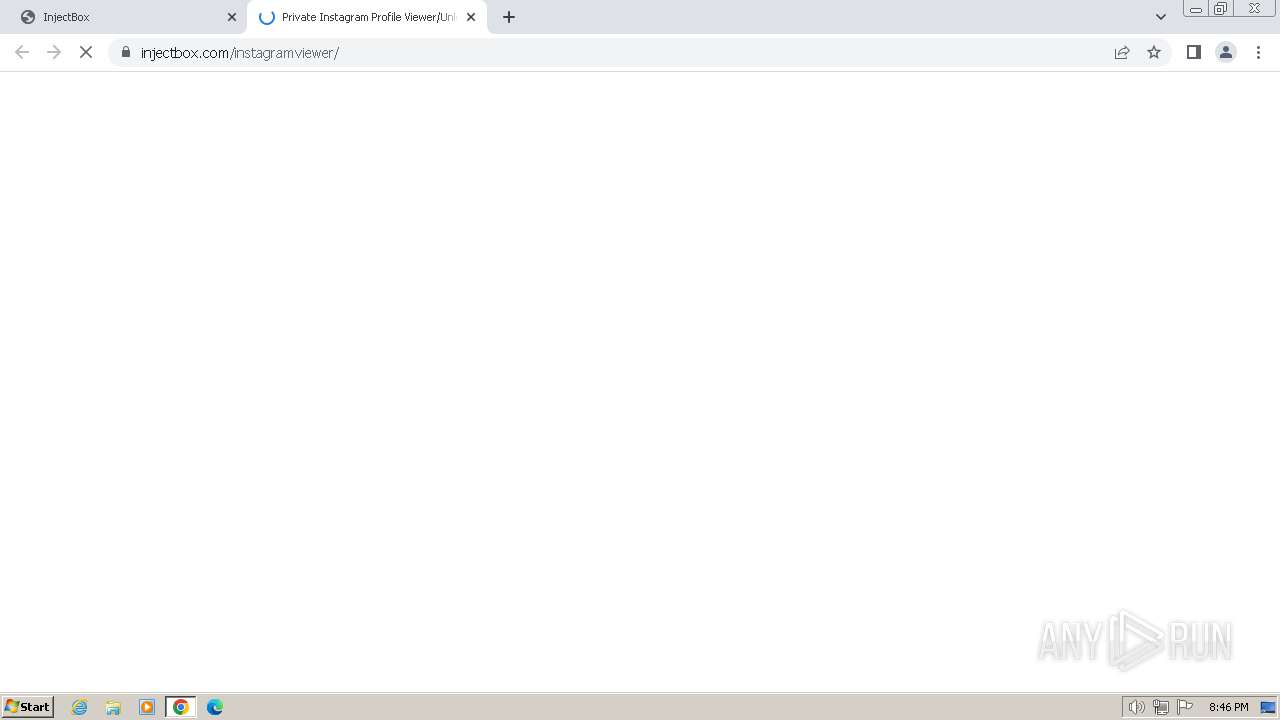
Task: Open the Chrome profile menu
Action: pyautogui.click(x=1226, y=52)
